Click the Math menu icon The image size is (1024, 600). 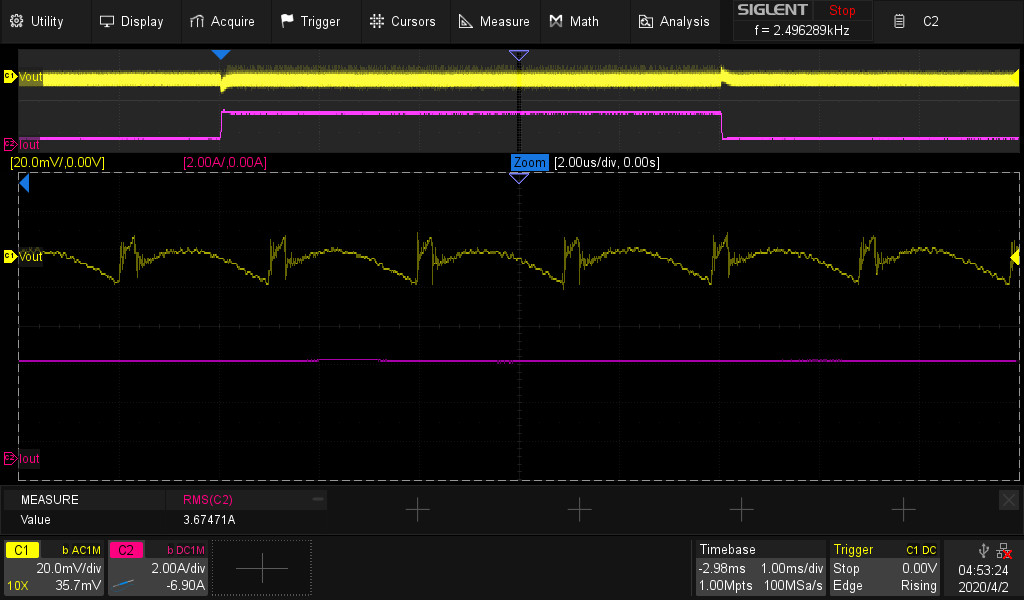[x=556, y=21]
